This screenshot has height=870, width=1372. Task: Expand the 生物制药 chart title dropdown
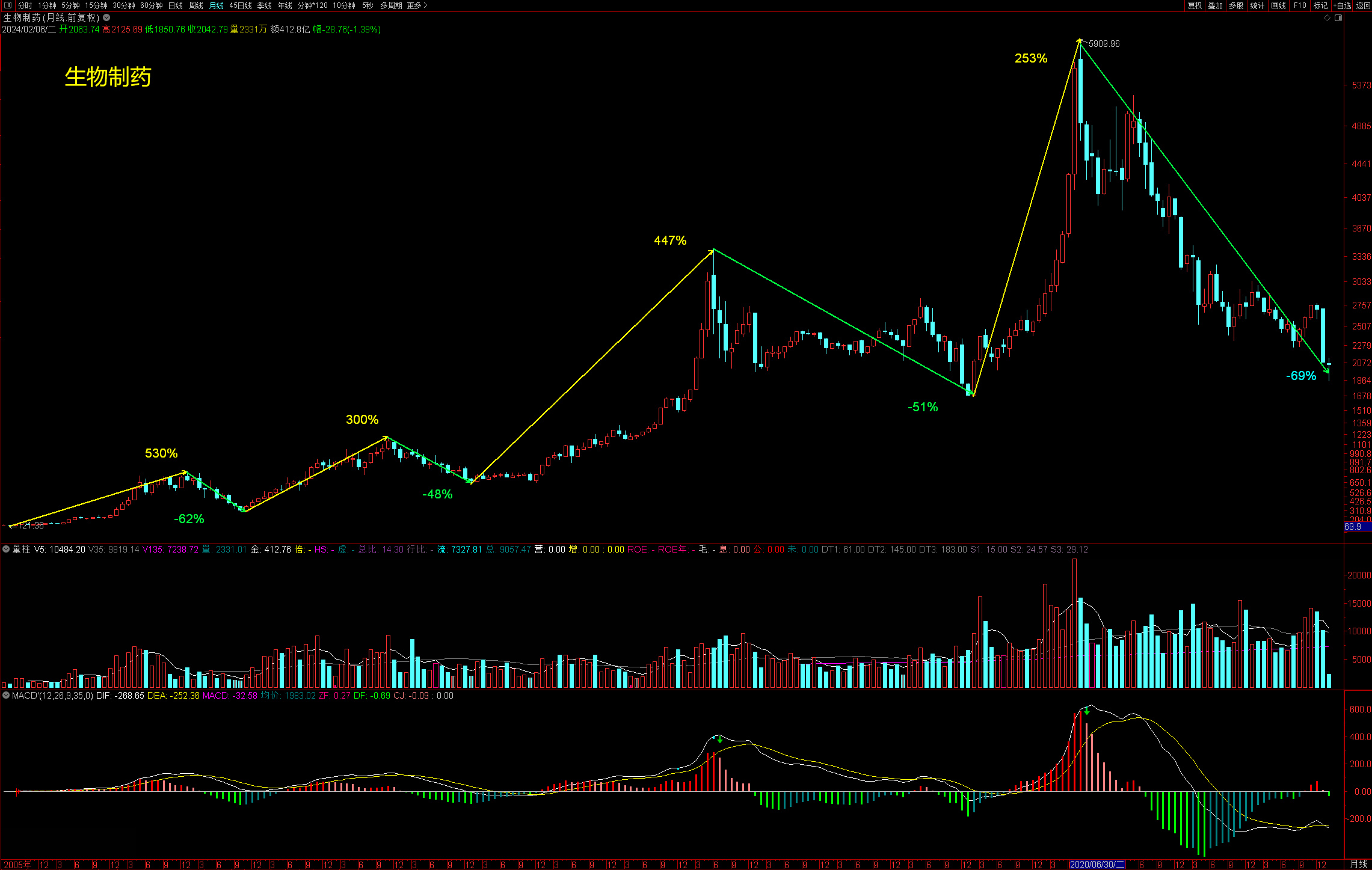point(106,18)
